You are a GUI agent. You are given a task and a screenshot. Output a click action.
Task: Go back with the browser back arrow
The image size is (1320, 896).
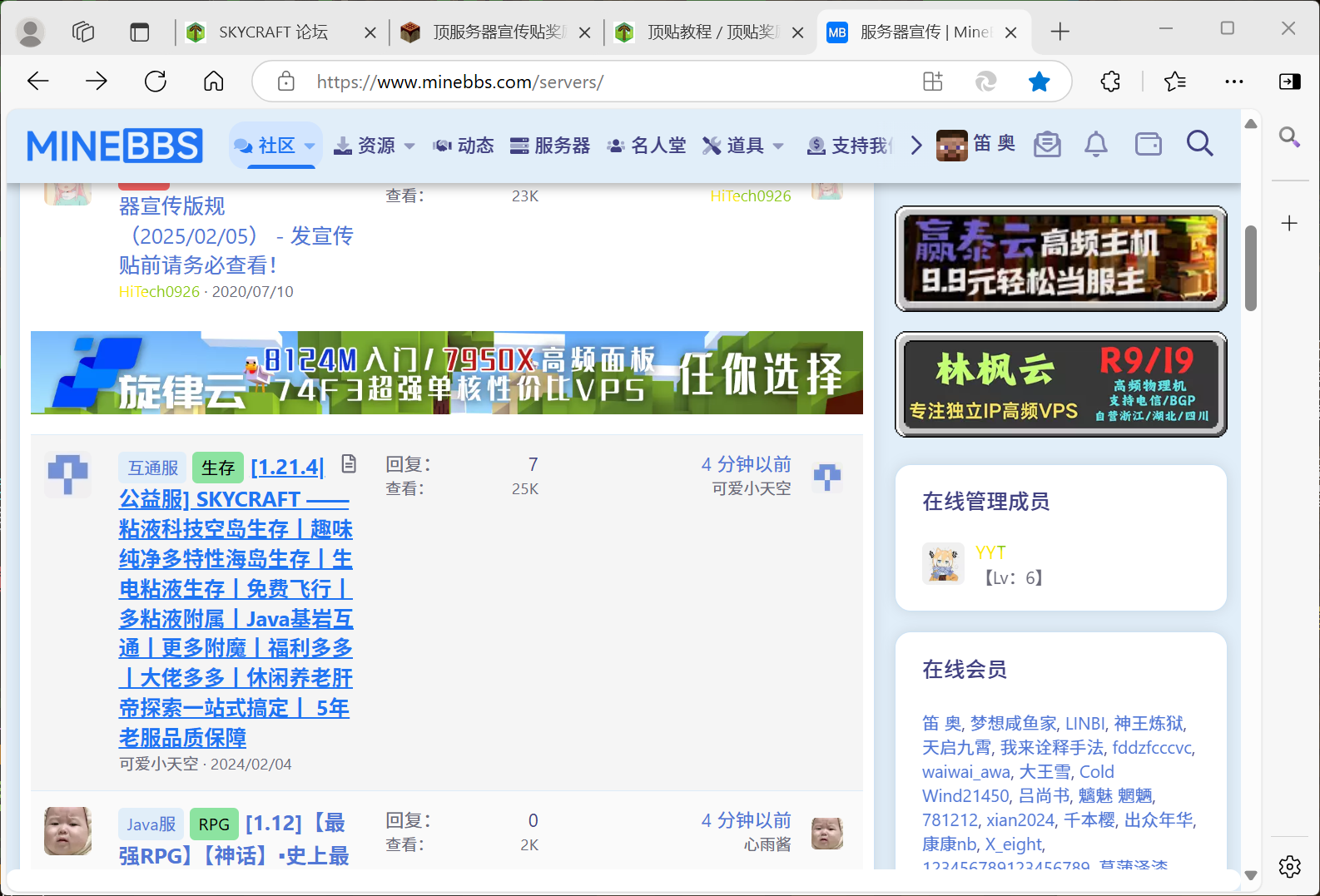38,81
